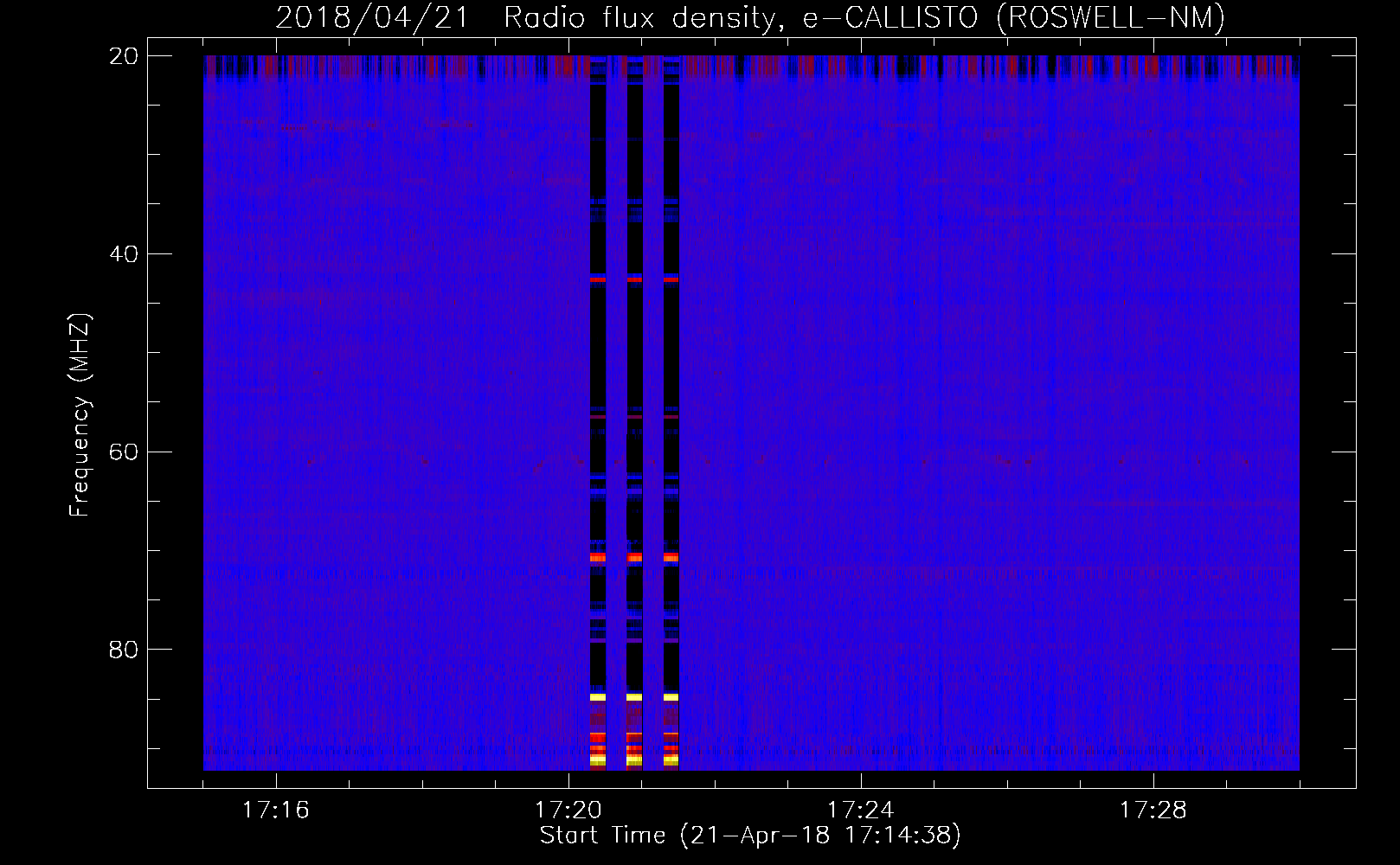Click the Start Time axis label
This screenshot has width=1400, height=865.
pyautogui.click(x=750, y=835)
